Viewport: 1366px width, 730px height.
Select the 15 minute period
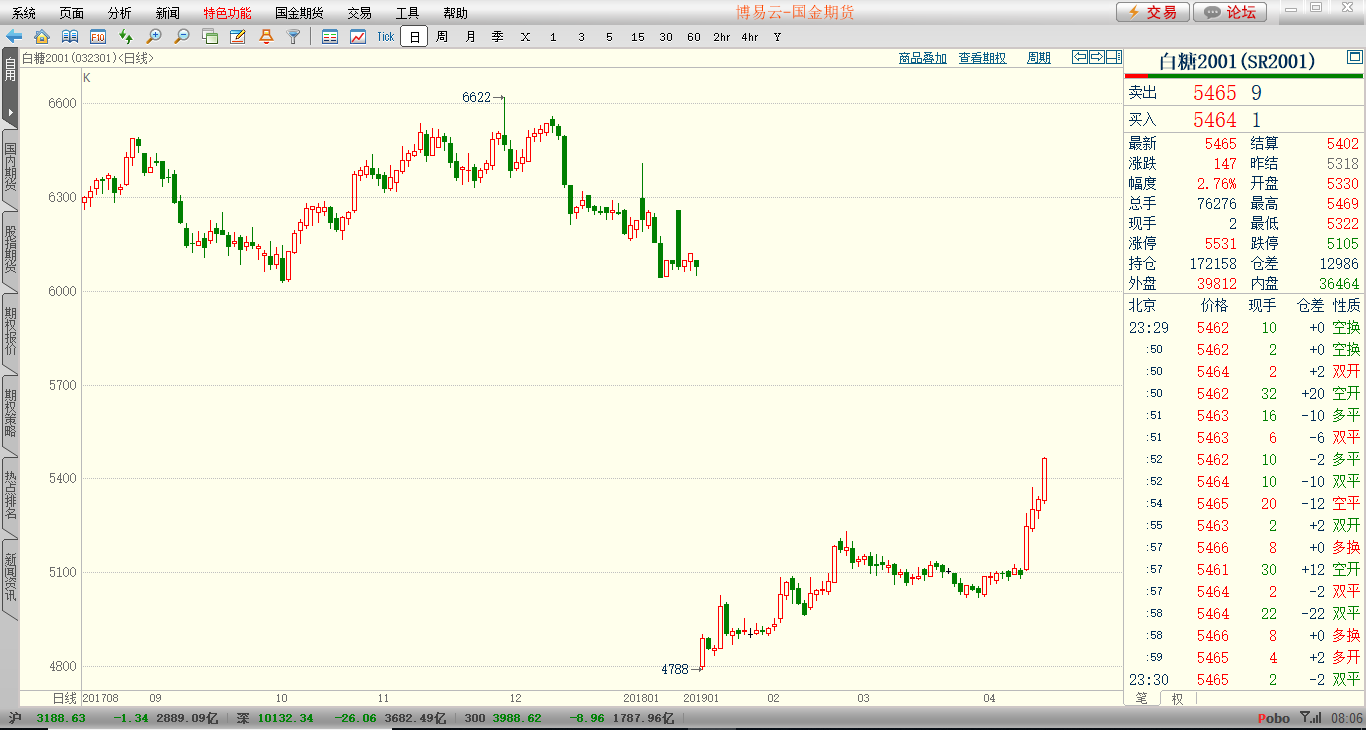tap(638, 37)
